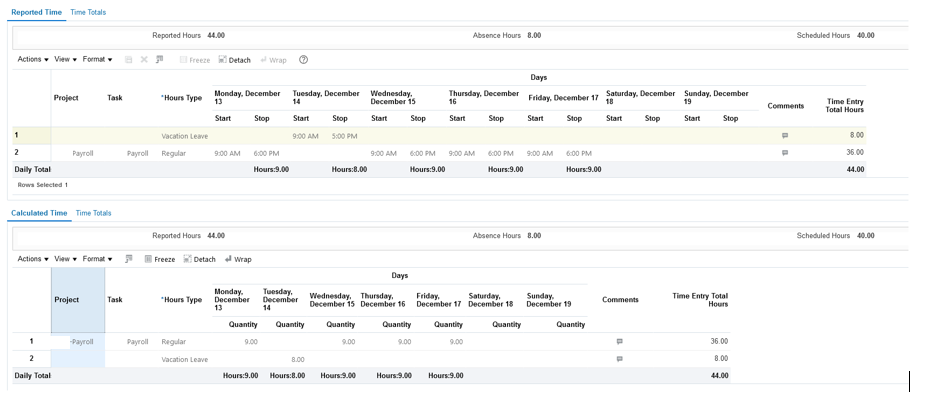
Task: Select the Project column header in Calculated Time table
Action: (78, 300)
